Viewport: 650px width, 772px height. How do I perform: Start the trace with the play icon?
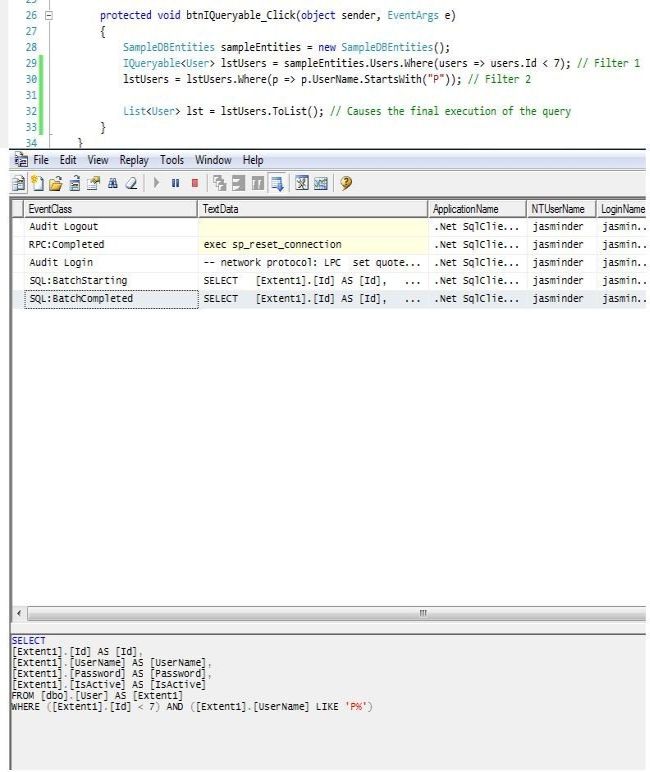[156, 183]
